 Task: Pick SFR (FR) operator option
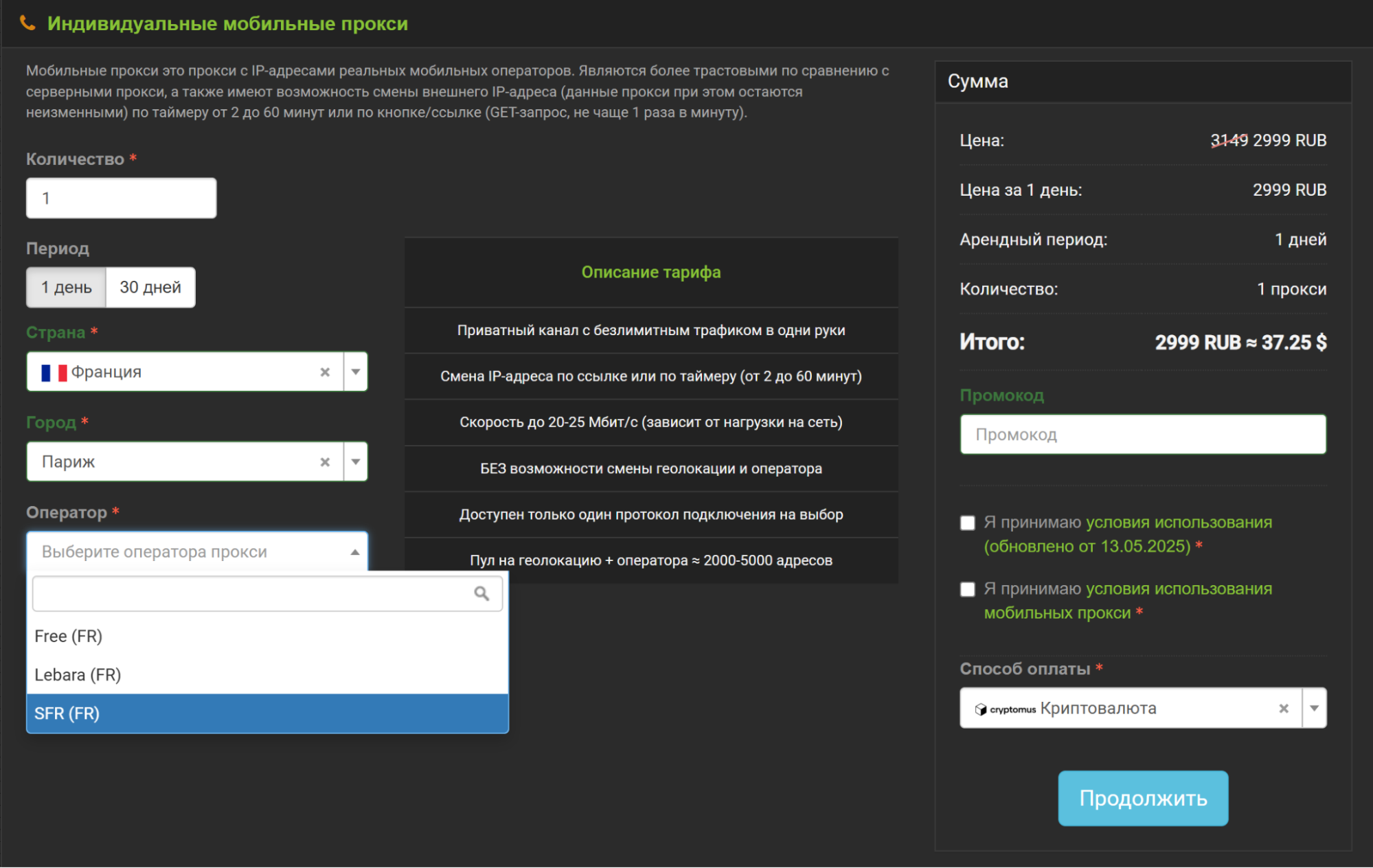(x=67, y=714)
